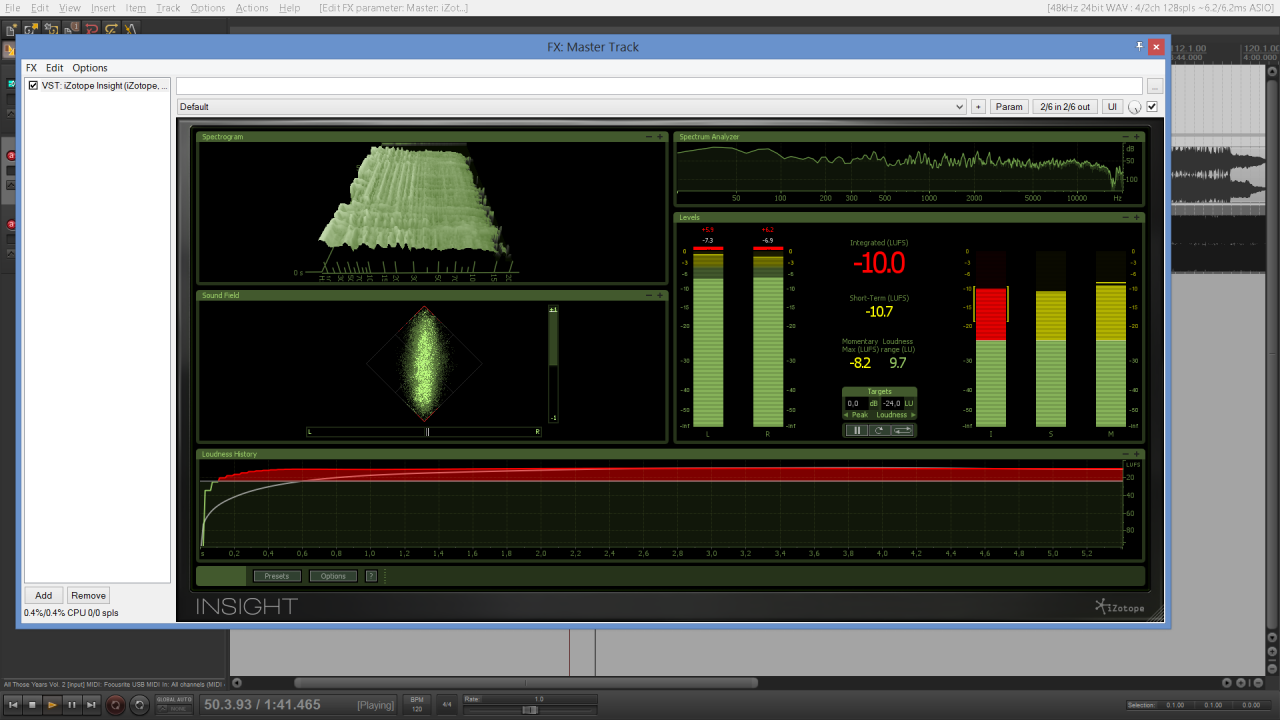
Task: Click the UI button
Action: [x=1112, y=107]
